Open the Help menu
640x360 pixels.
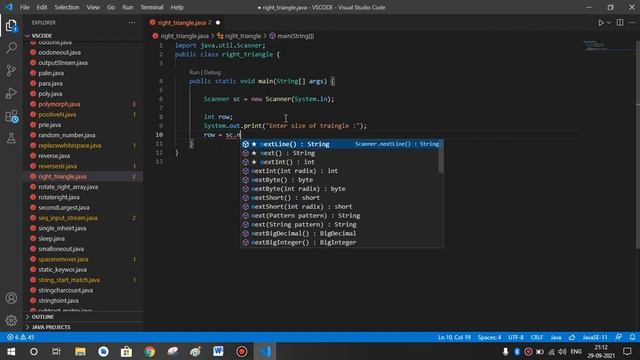(177, 7)
